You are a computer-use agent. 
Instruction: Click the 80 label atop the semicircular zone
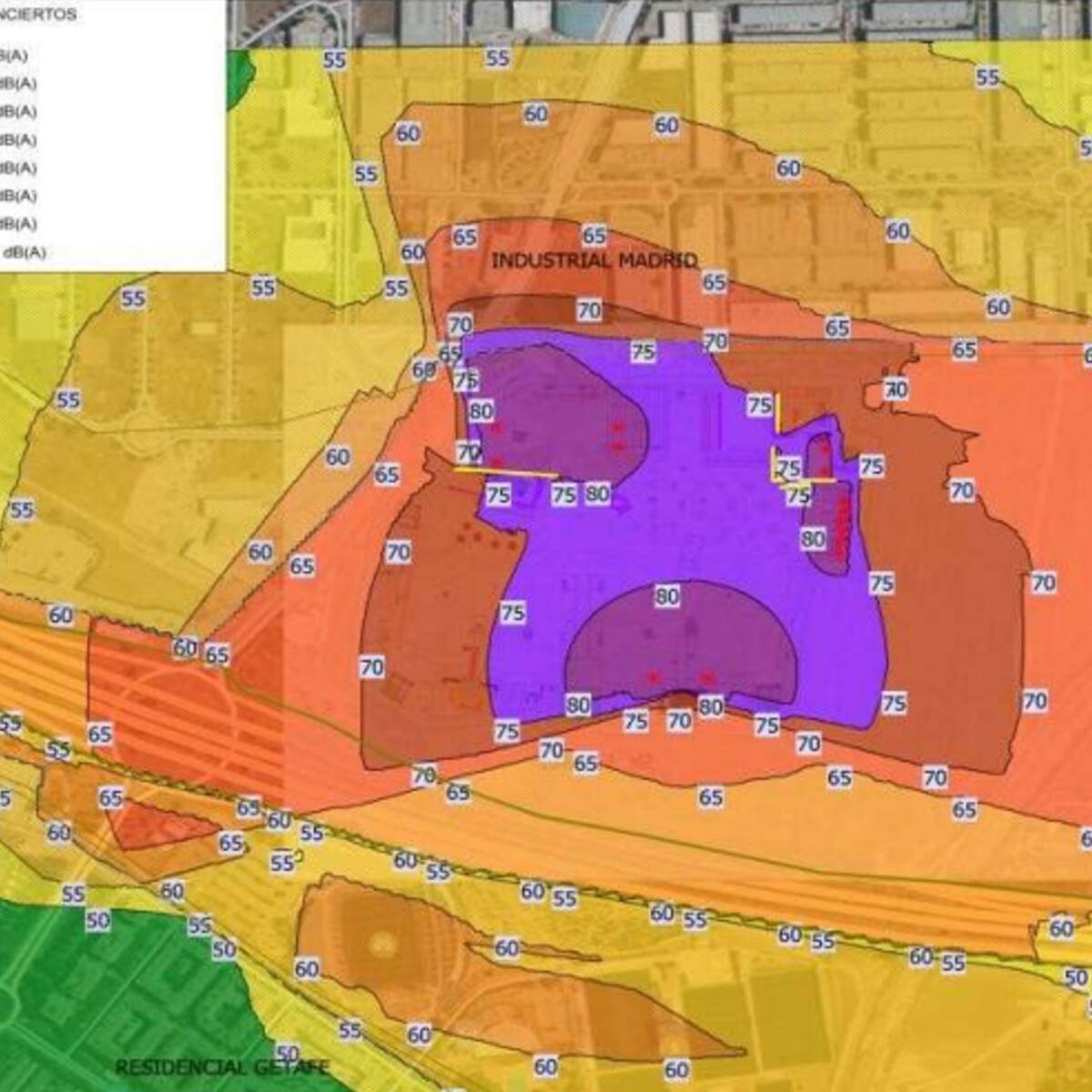pos(667,597)
